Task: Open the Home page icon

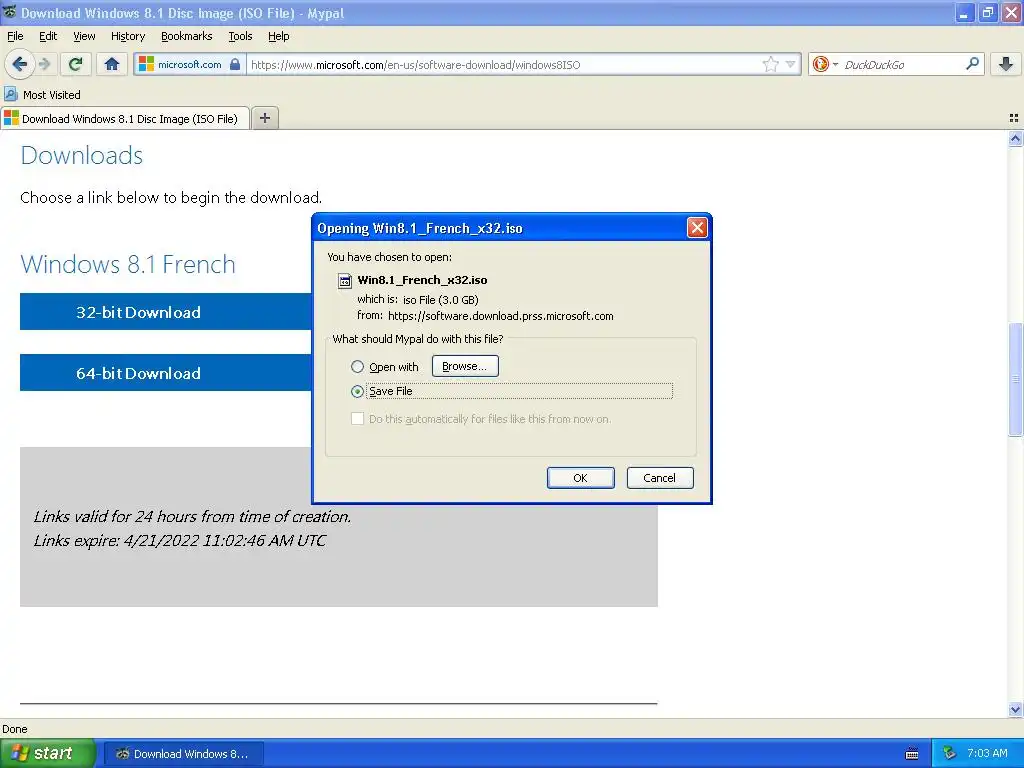Action: click(112, 64)
